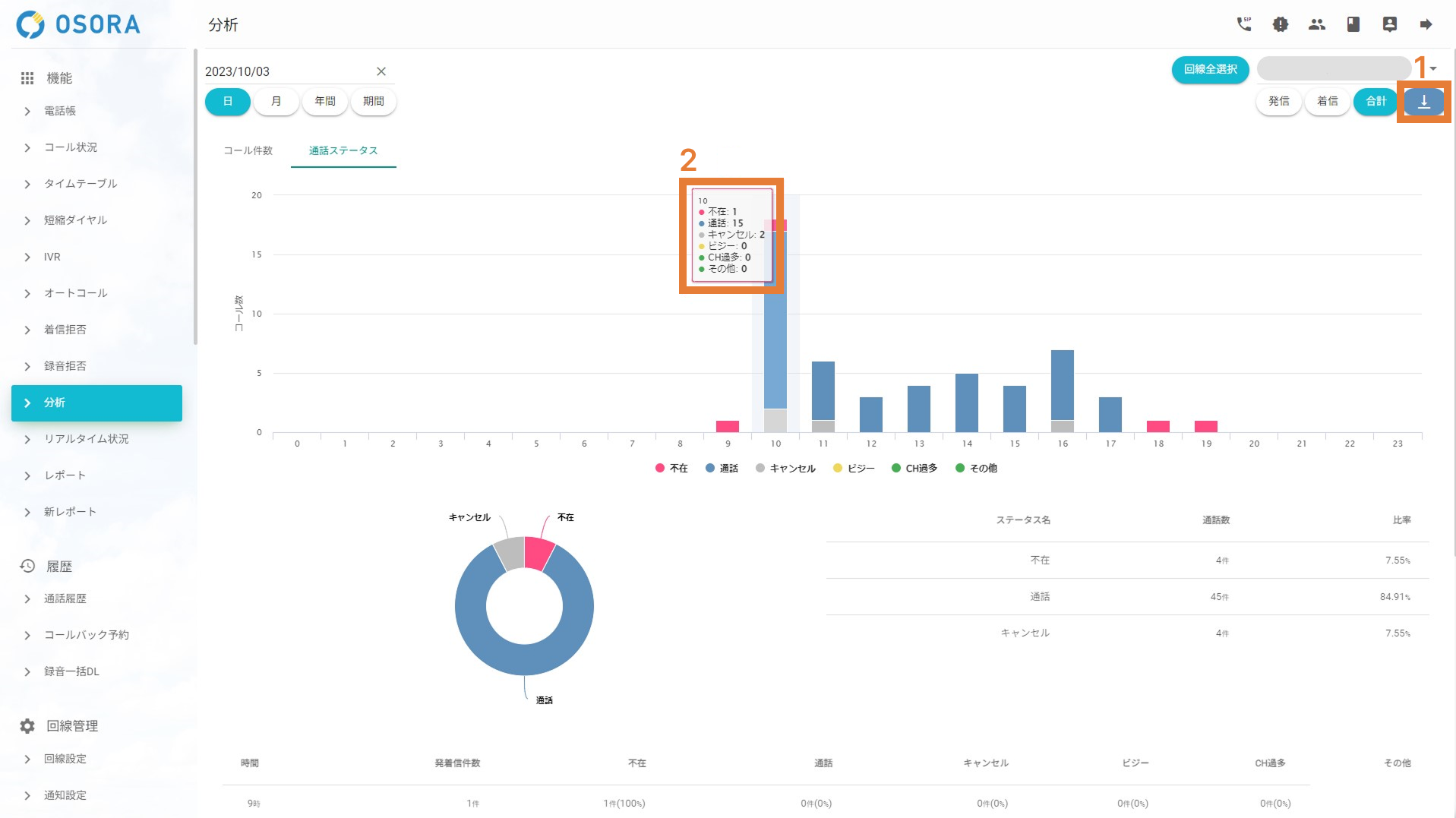Open the phonebook icon in header
This screenshot has height=818, width=1456.
(x=1353, y=24)
